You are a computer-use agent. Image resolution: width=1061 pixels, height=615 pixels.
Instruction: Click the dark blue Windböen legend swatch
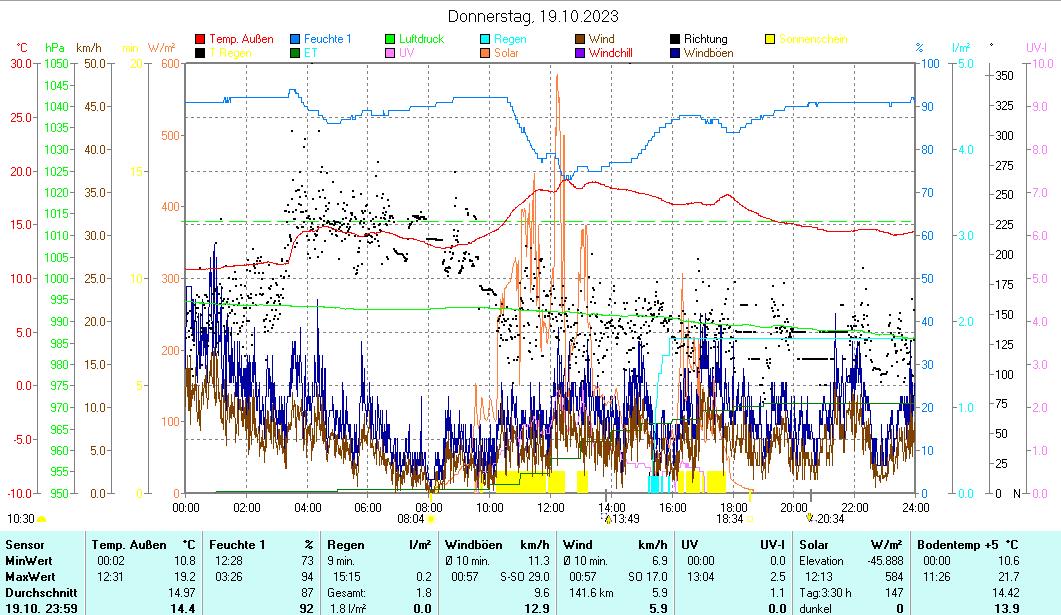(675, 53)
